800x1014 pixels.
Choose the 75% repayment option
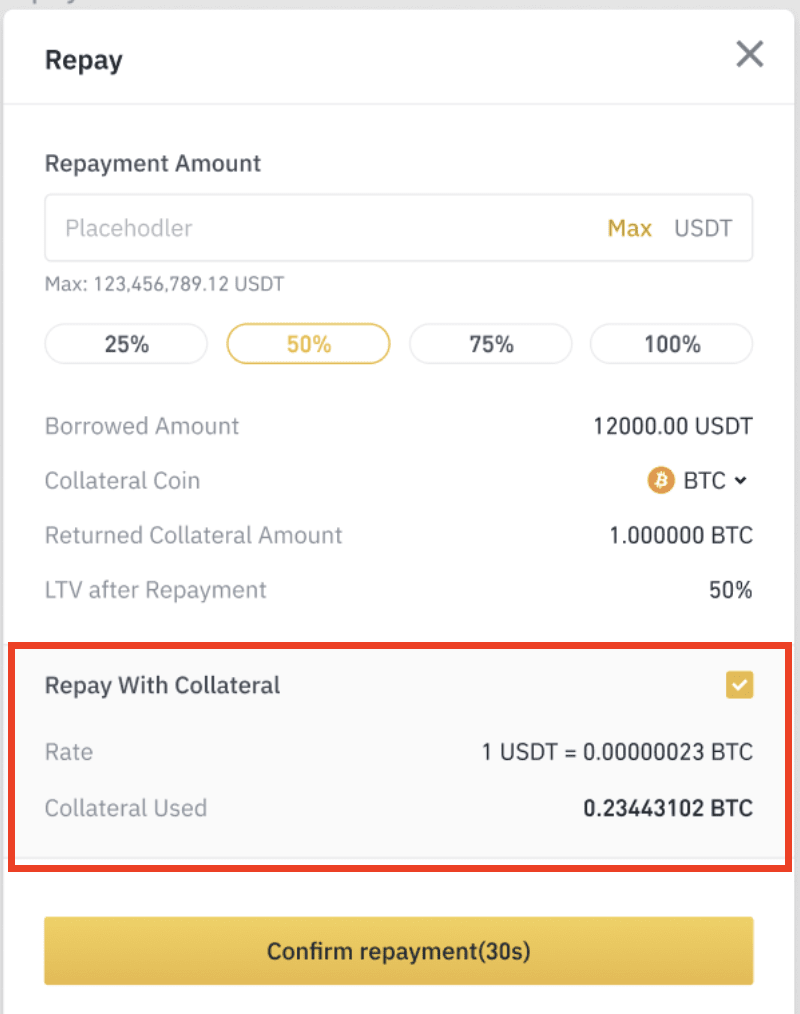(x=491, y=344)
